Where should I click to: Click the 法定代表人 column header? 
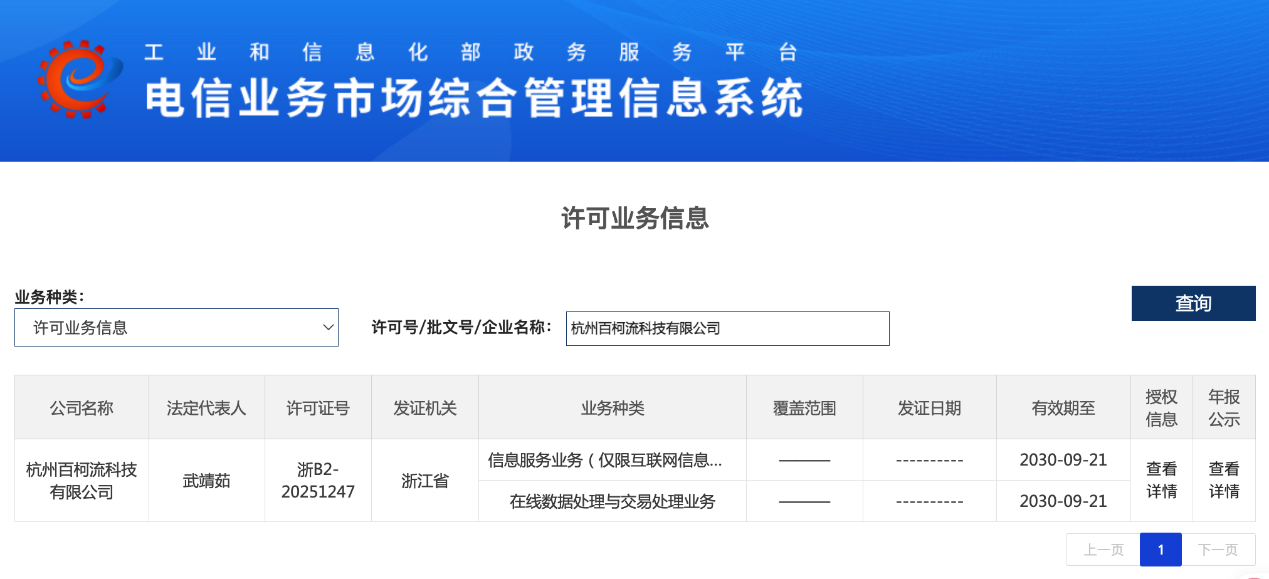[206, 408]
